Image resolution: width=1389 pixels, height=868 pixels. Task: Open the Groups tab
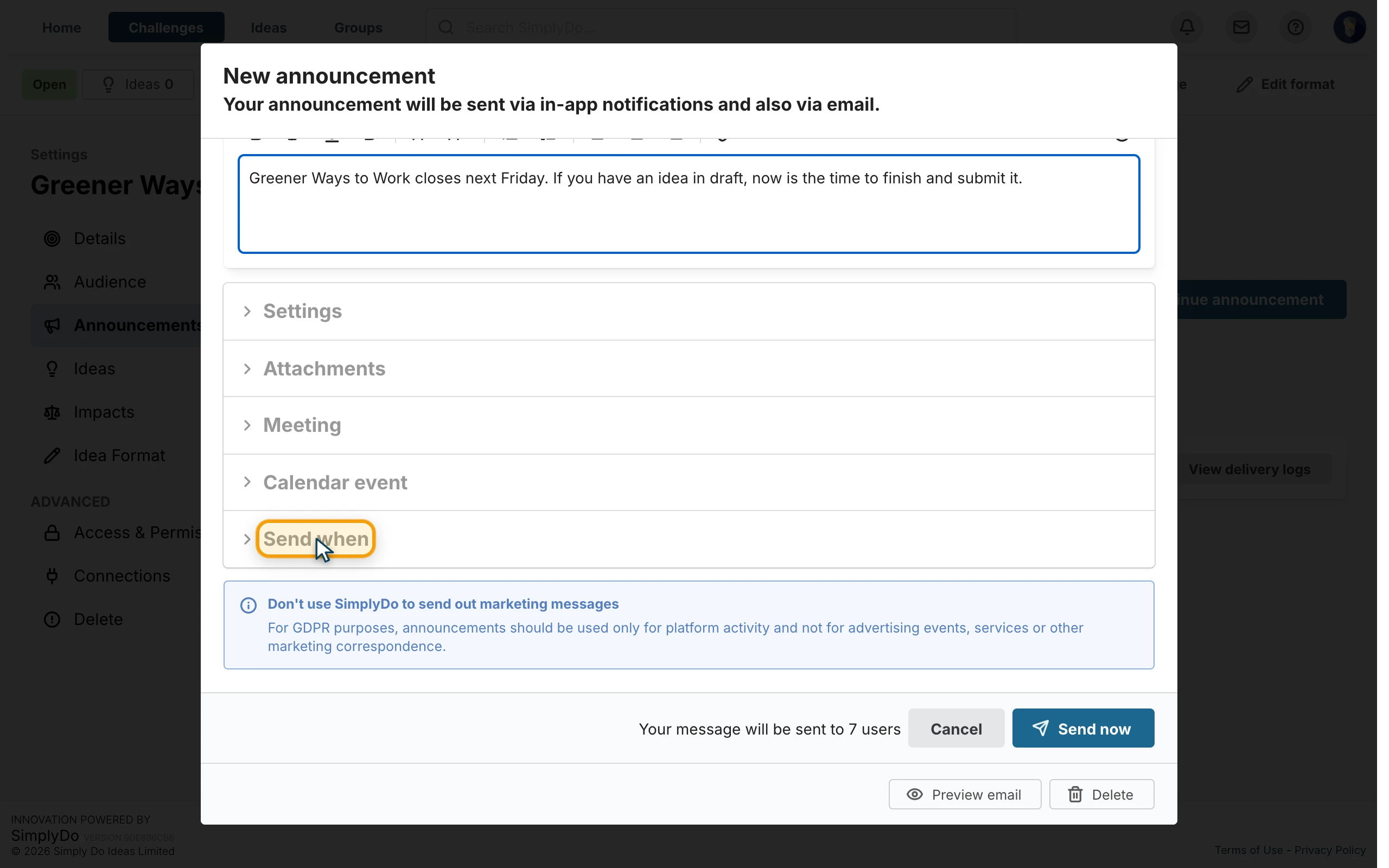tap(358, 28)
